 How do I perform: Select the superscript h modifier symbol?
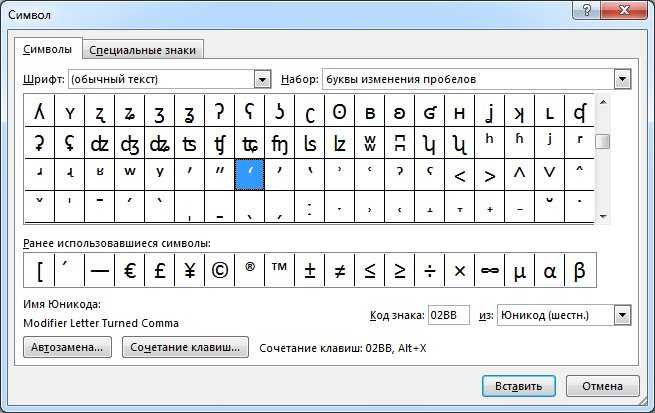click(x=490, y=143)
